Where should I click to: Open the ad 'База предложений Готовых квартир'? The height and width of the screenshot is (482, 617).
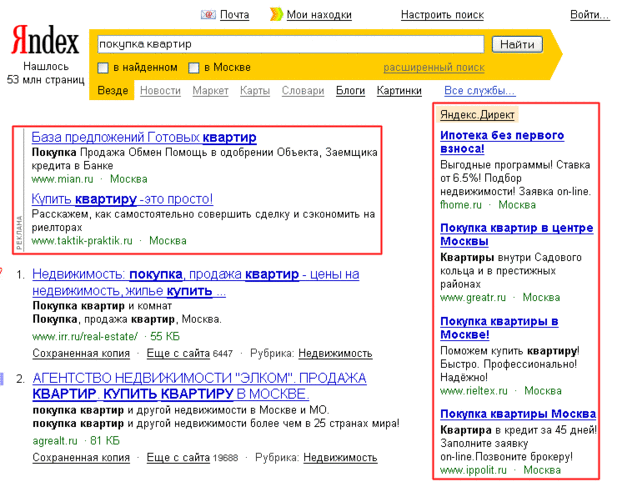(x=144, y=137)
